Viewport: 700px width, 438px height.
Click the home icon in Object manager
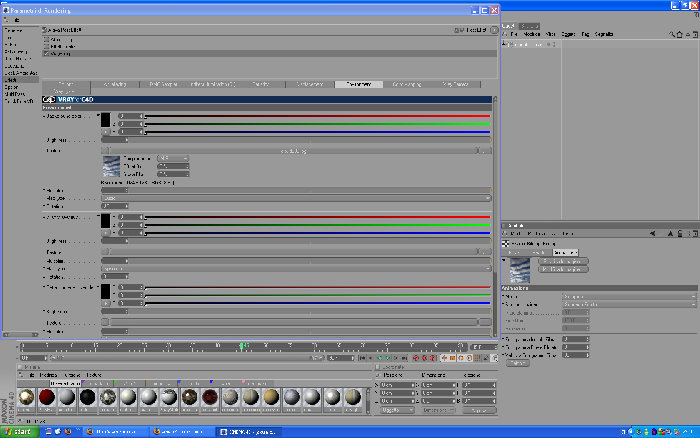tap(679, 34)
